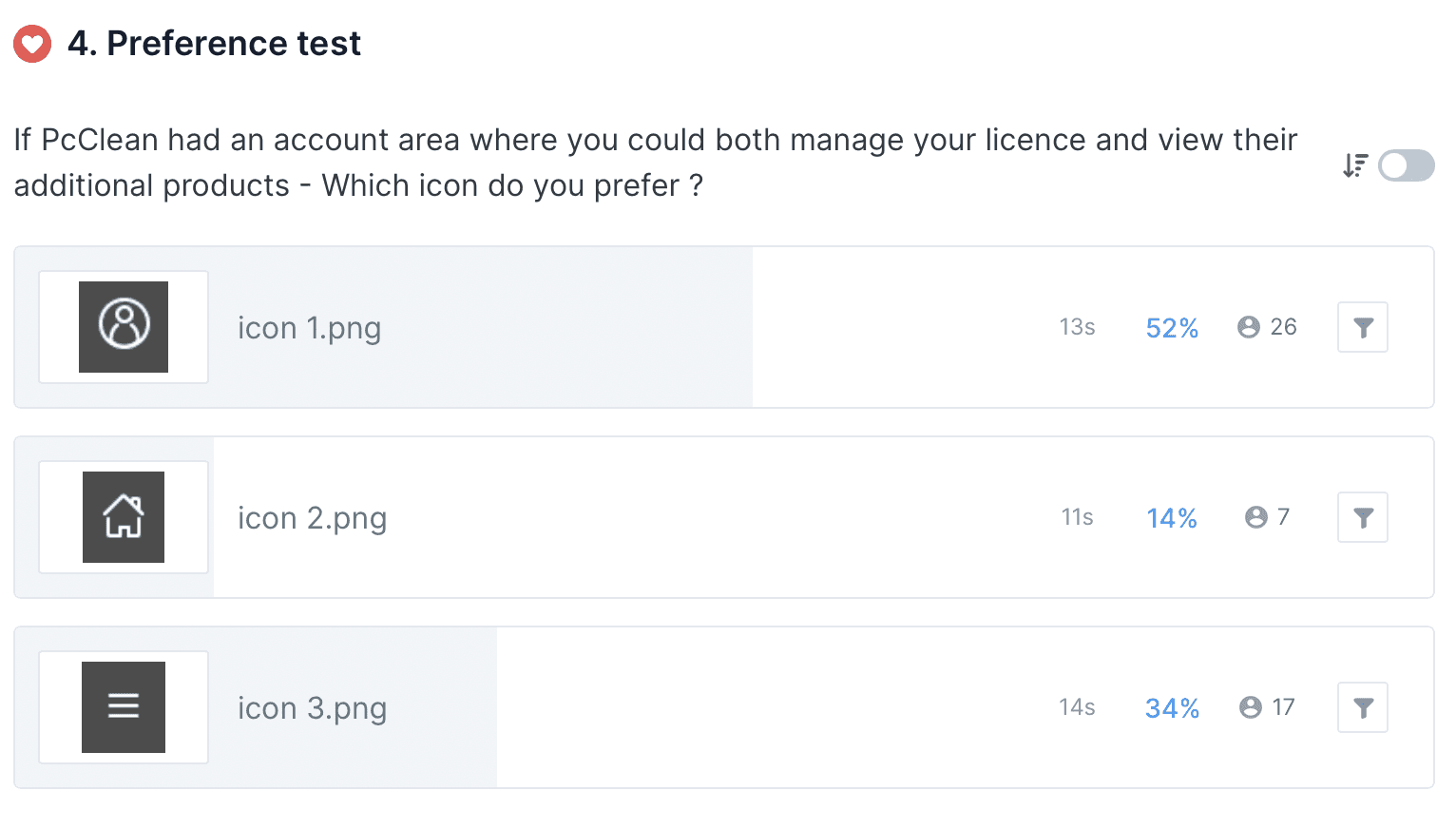The height and width of the screenshot is (829, 1456).
Task: Click the sort descending icon
Action: pyautogui.click(x=1355, y=165)
